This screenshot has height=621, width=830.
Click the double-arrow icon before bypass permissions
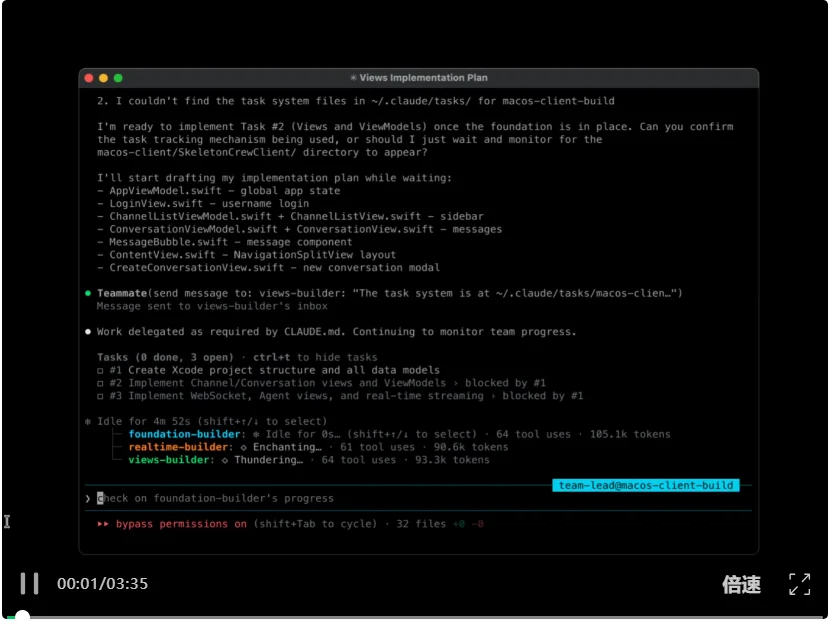103,523
